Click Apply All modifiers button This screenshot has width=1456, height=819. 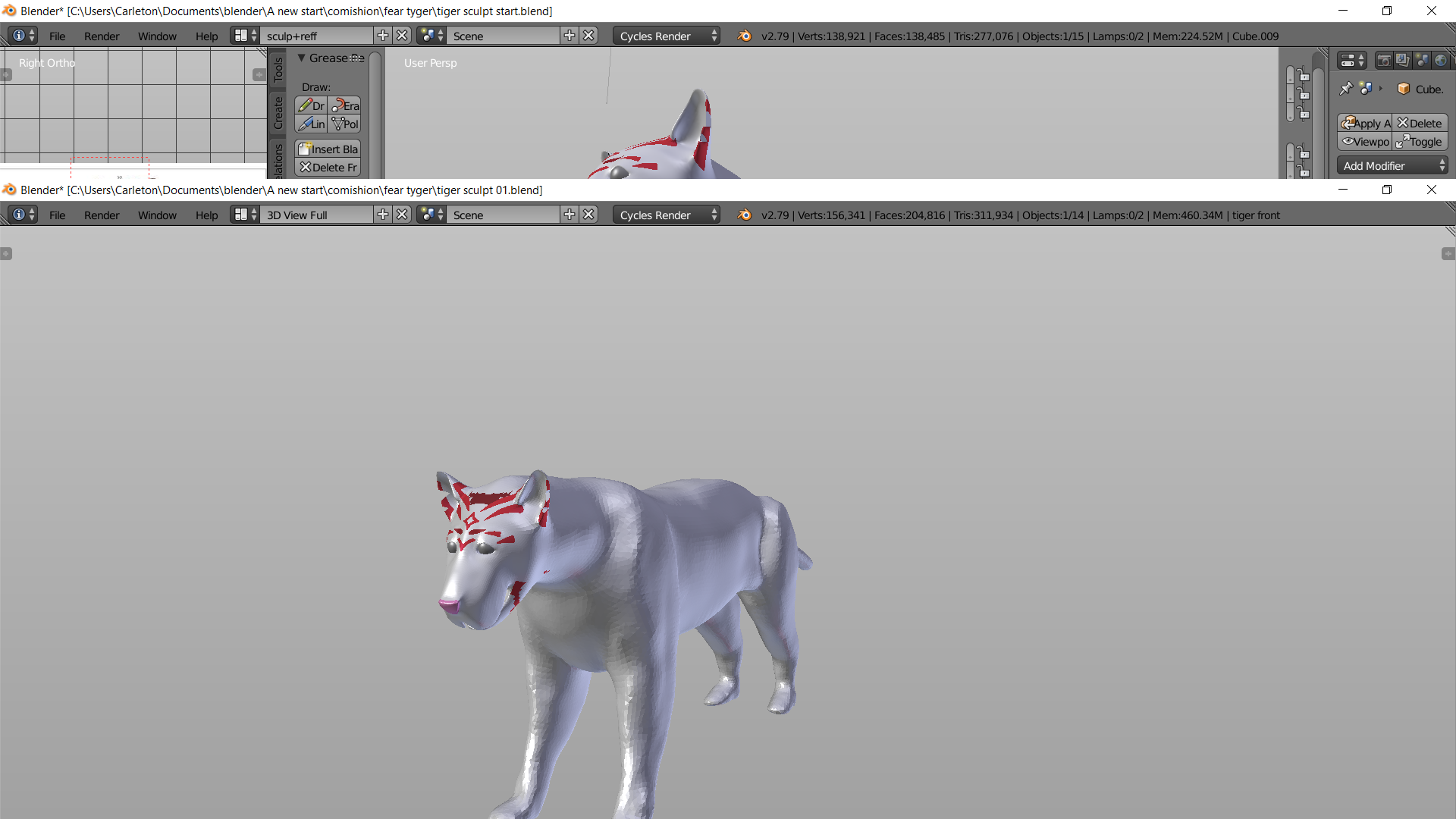[1365, 124]
